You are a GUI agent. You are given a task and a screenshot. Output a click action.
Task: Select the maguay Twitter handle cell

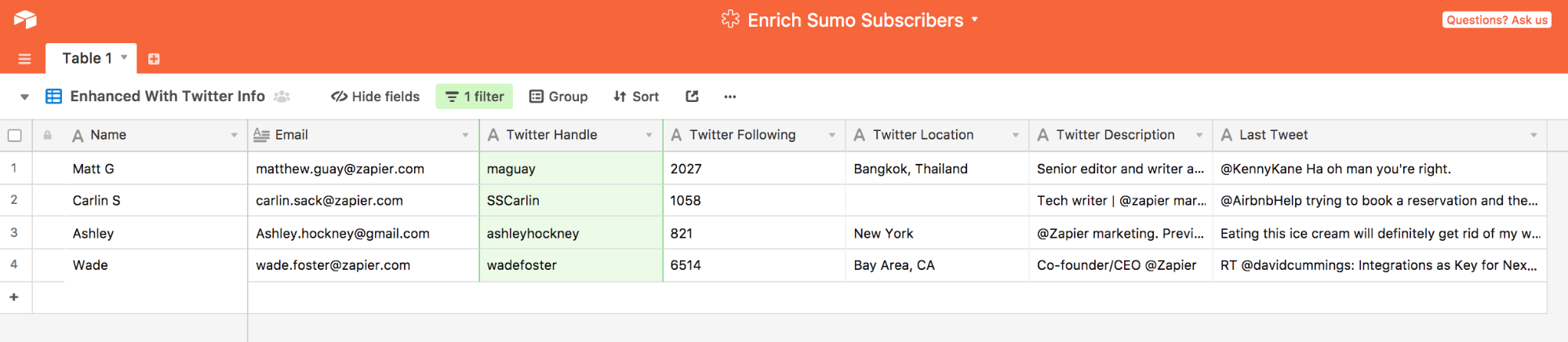pyautogui.click(x=571, y=169)
